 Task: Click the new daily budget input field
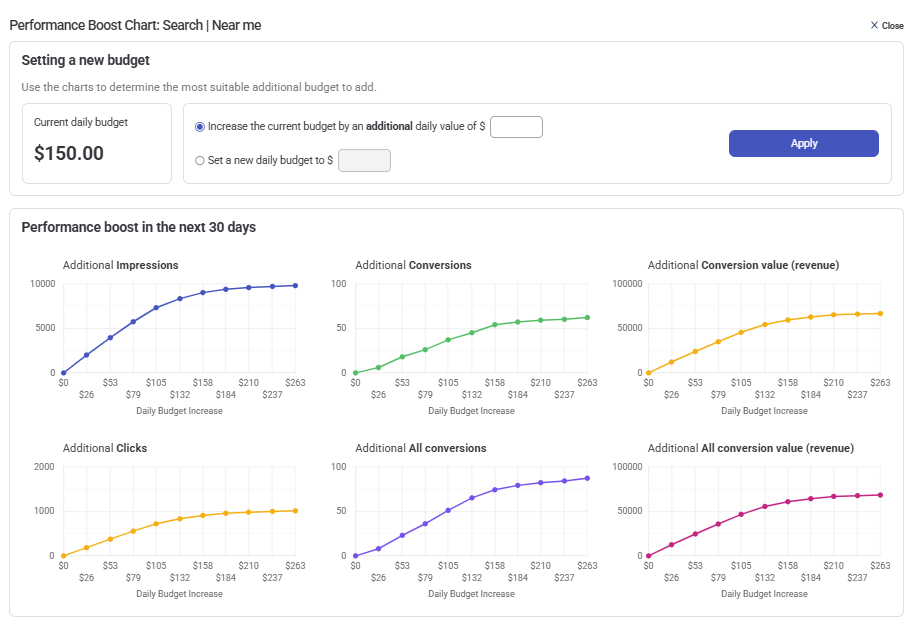364,160
